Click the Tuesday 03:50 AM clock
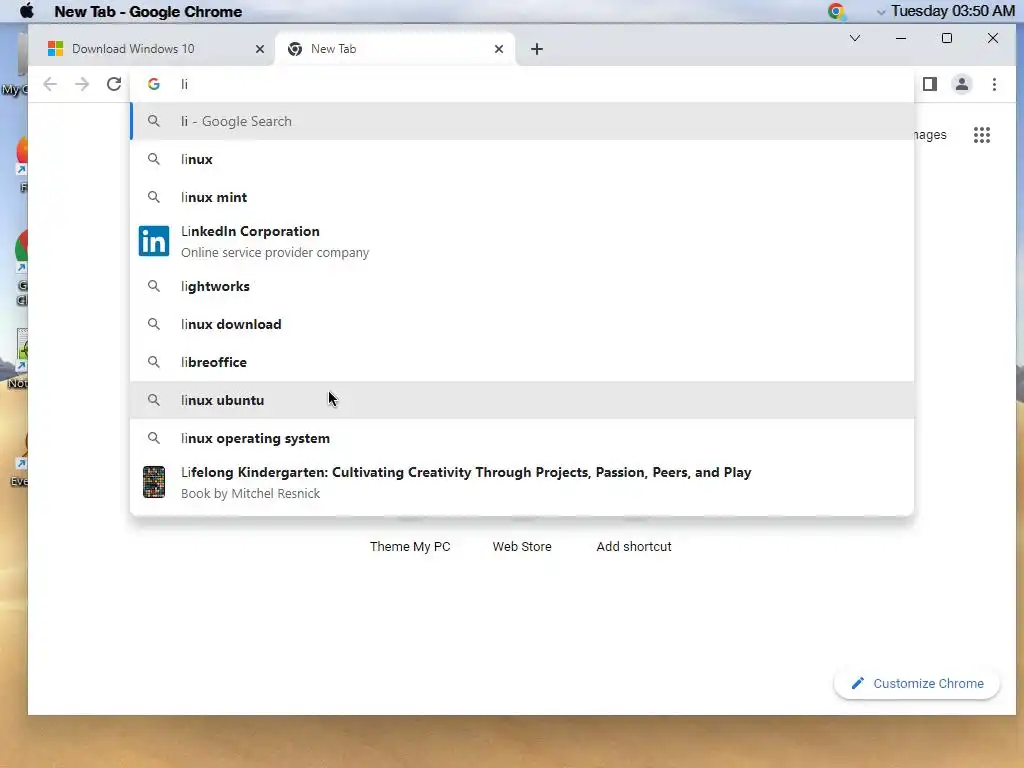Viewport: 1024px width, 768px height. click(x=953, y=11)
